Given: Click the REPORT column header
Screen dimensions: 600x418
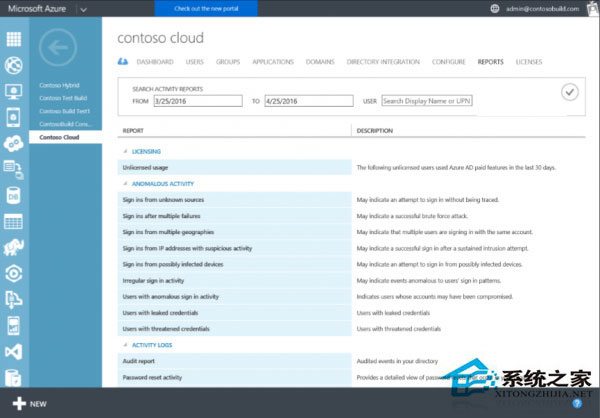Looking at the screenshot, I should coord(133,131).
